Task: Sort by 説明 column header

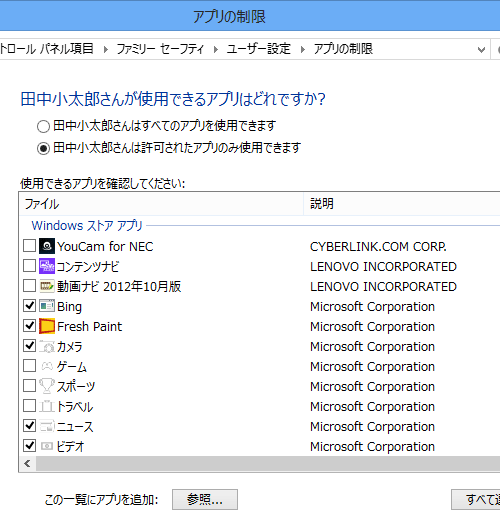Action: [402, 204]
